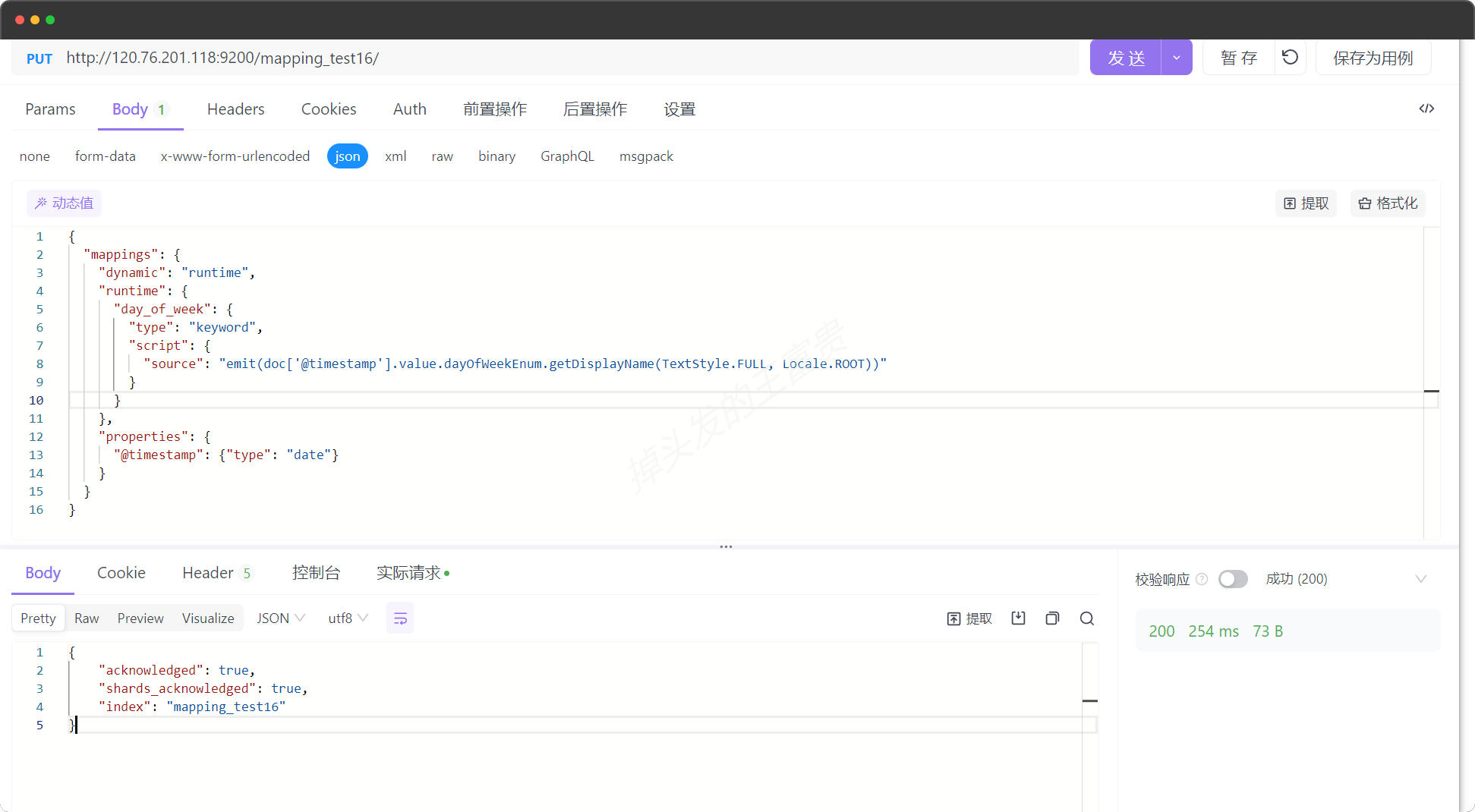Click the request 提取 button

pyautogui.click(x=1306, y=203)
